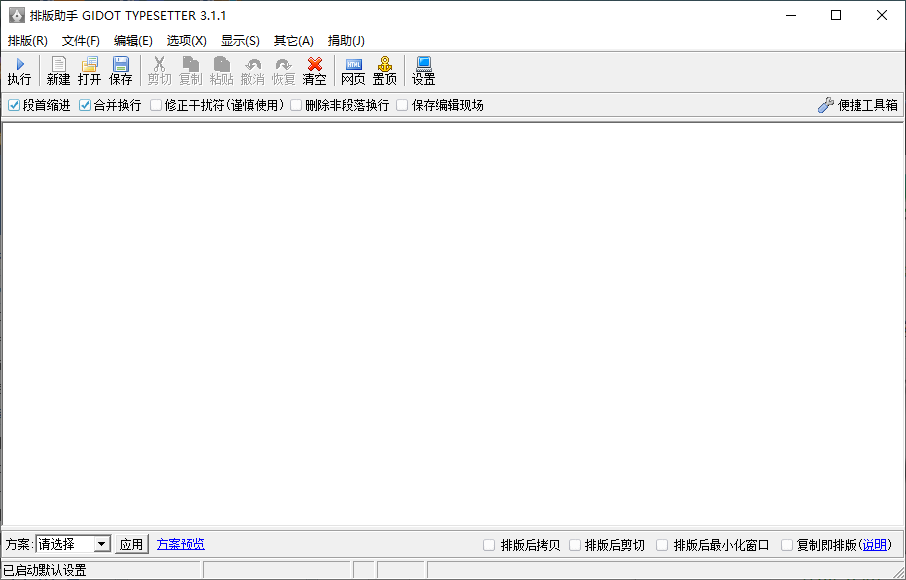Image resolution: width=906 pixels, height=580 pixels.
Task: Click the 粘贴 paste icon
Action: pyautogui.click(x=222, y=64)
